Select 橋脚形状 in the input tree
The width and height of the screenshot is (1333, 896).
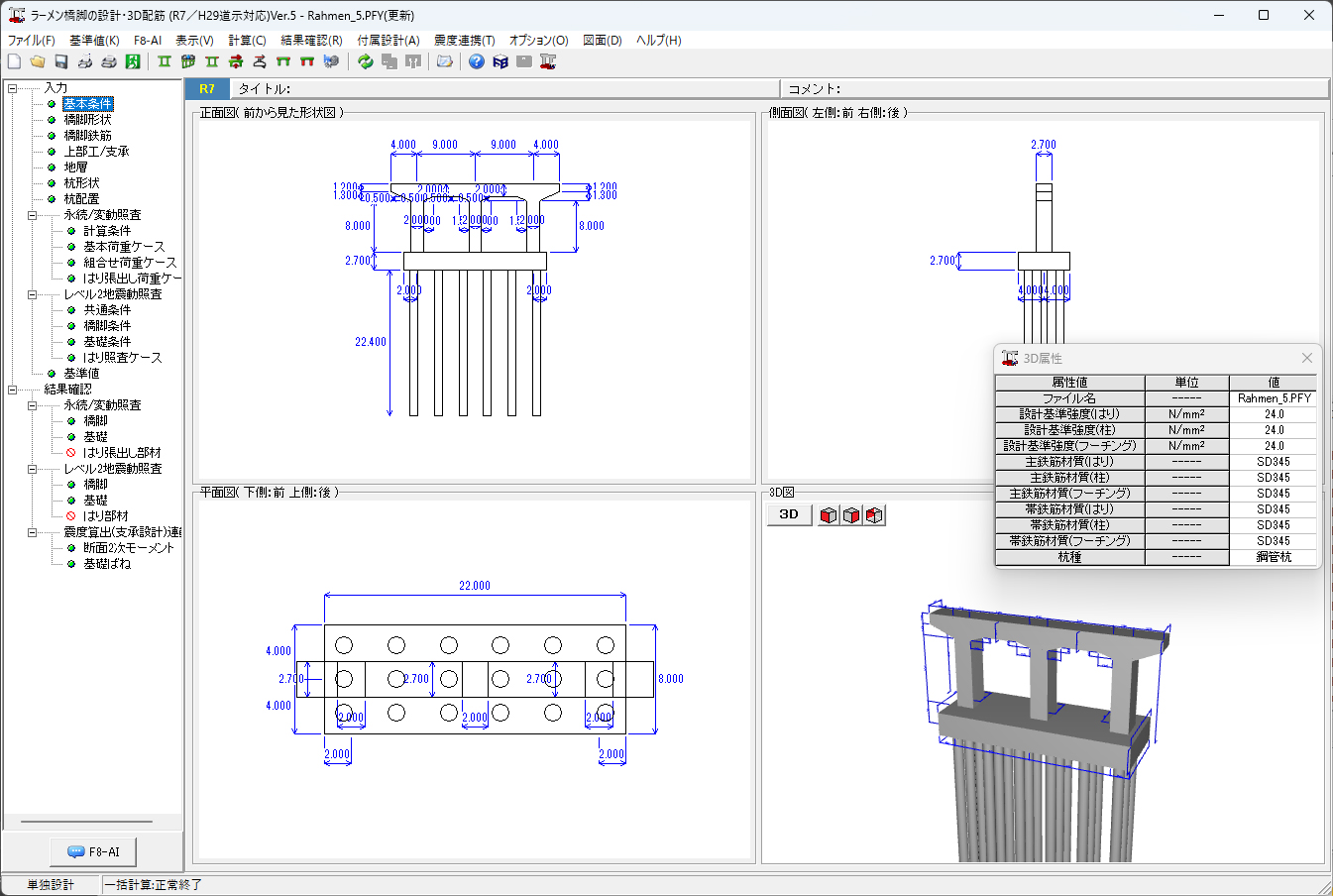tap(87, 120)
